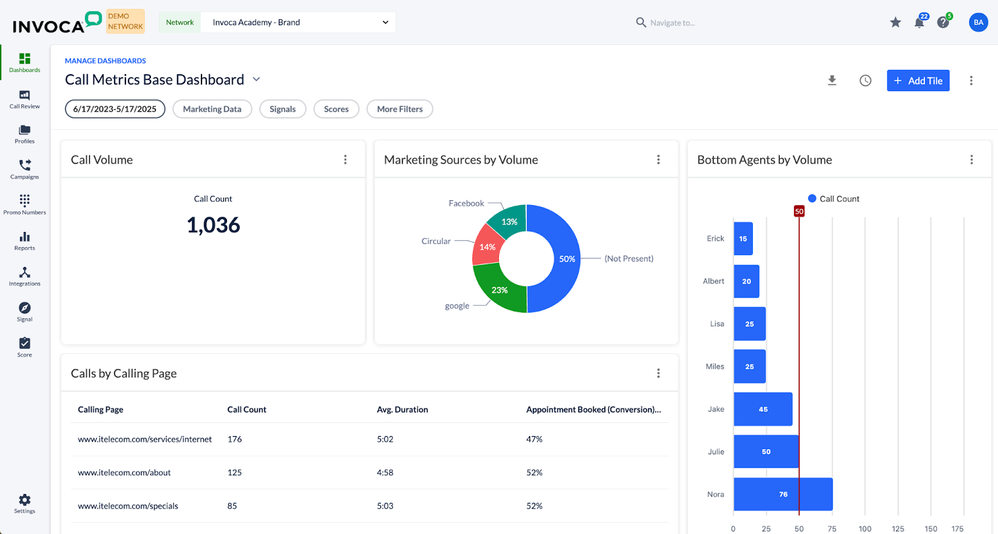Screen dimensions: 998x534
Task: Click Albert's bar showing 20
Action: tap(747, 281)
